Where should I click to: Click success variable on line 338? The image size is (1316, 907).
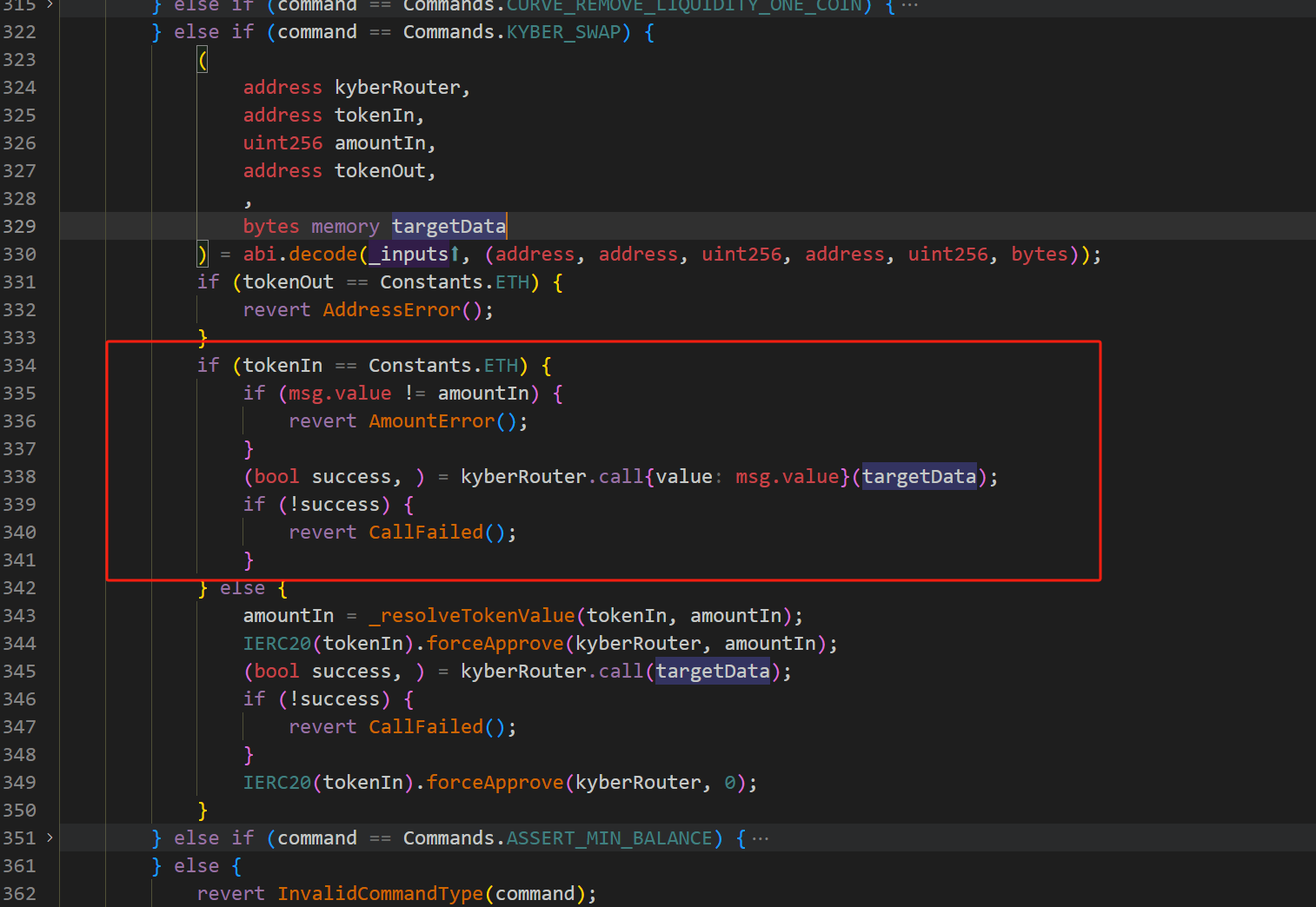pos(351,477)
